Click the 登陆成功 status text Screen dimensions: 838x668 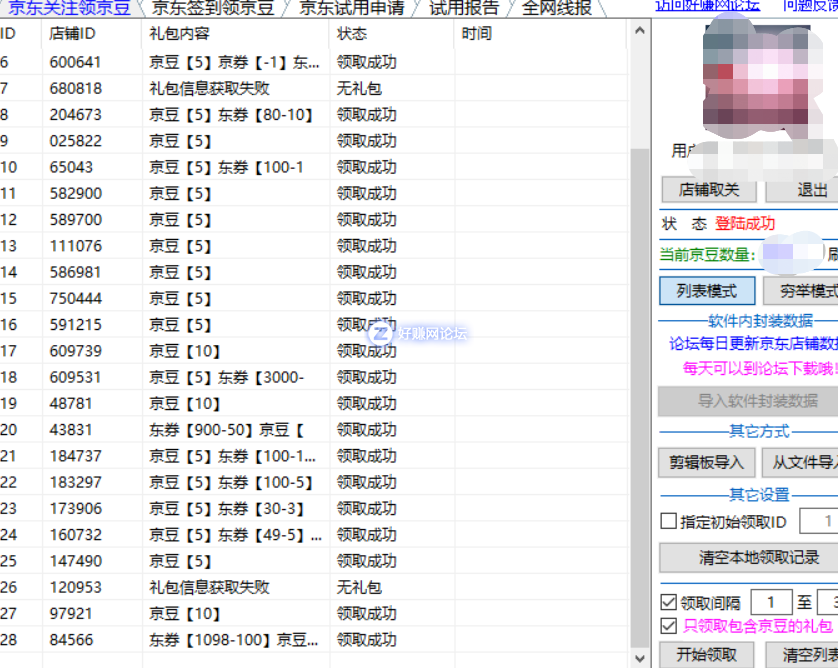pyautogui.click(x=745, y=223)
